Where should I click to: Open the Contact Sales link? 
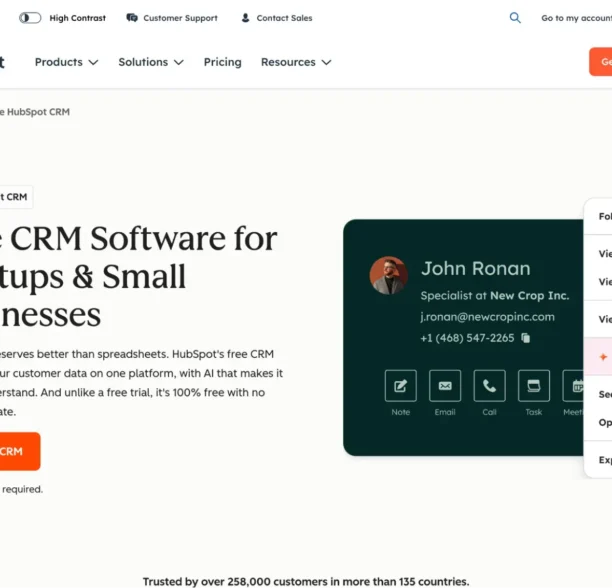pyautogui.click(x=284, y=18)
